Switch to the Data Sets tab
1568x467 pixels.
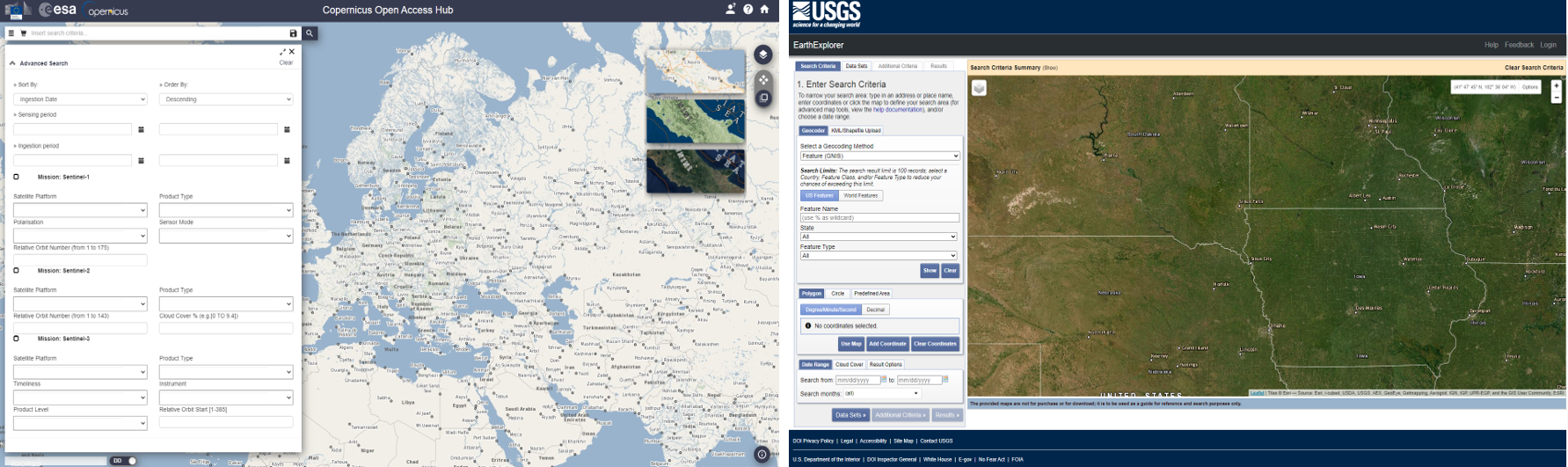(856, 66)
